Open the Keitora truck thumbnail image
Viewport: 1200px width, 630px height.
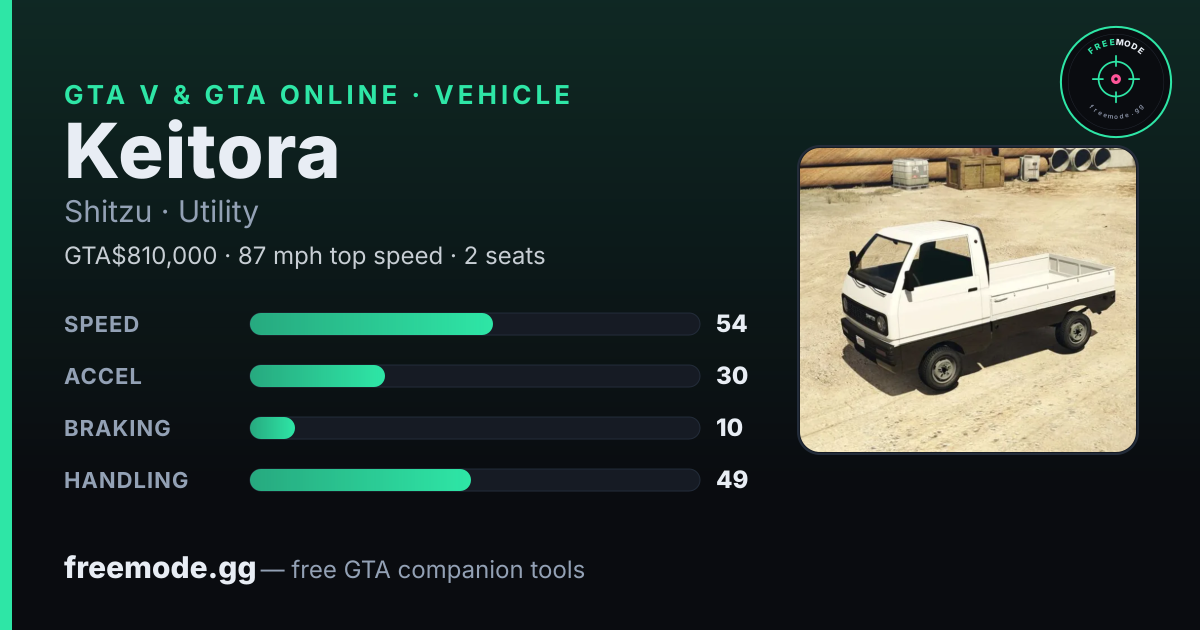click(968, 300)
